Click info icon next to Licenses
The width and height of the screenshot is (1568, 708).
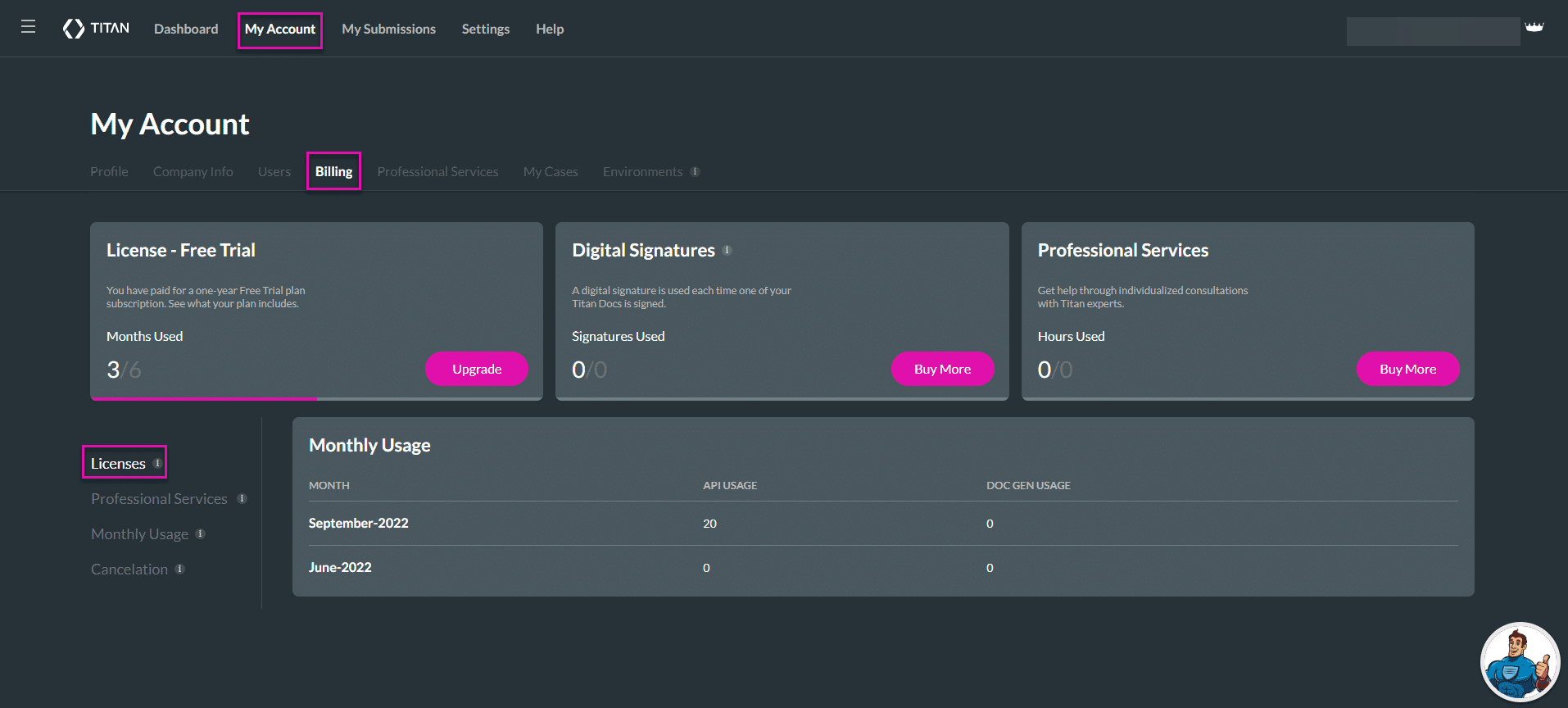[157, 463]
